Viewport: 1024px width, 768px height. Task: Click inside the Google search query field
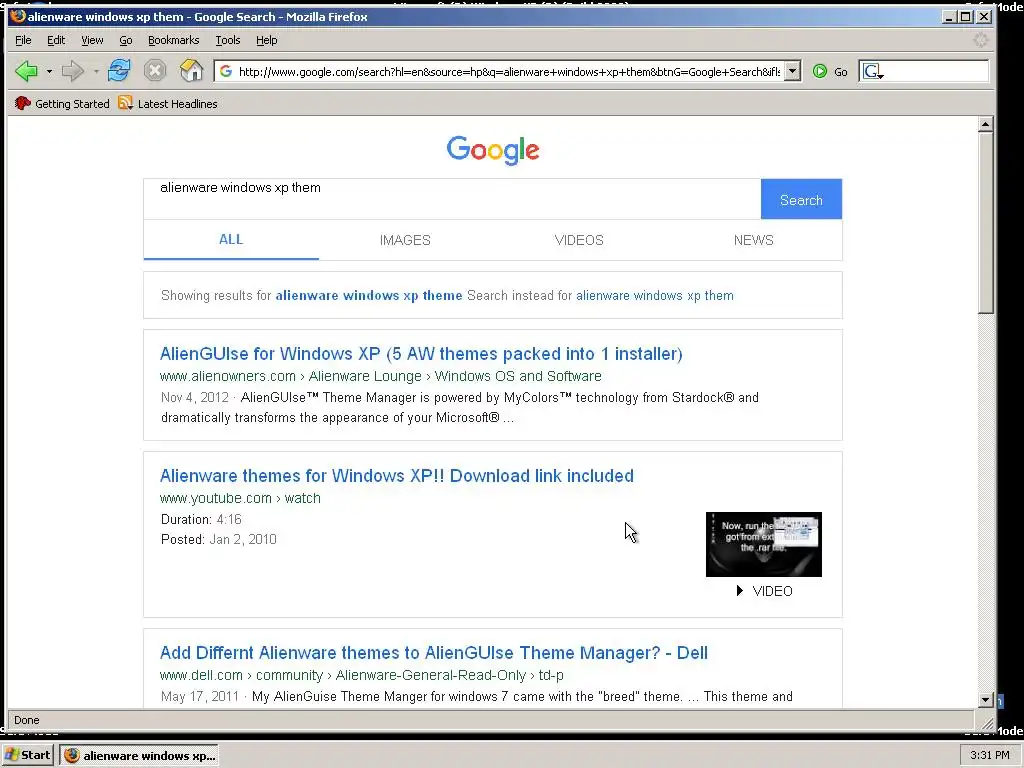pos(452,199)
